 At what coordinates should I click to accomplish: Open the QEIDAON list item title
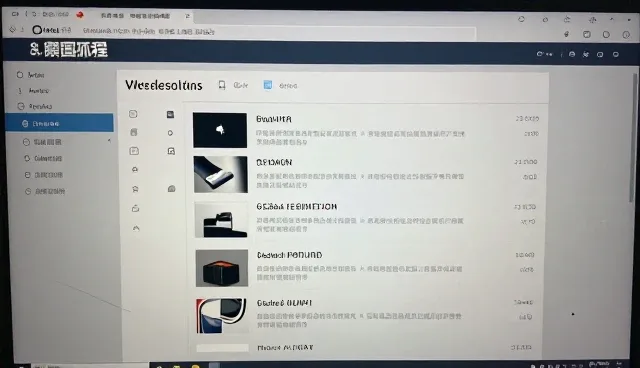pos(274,162)
